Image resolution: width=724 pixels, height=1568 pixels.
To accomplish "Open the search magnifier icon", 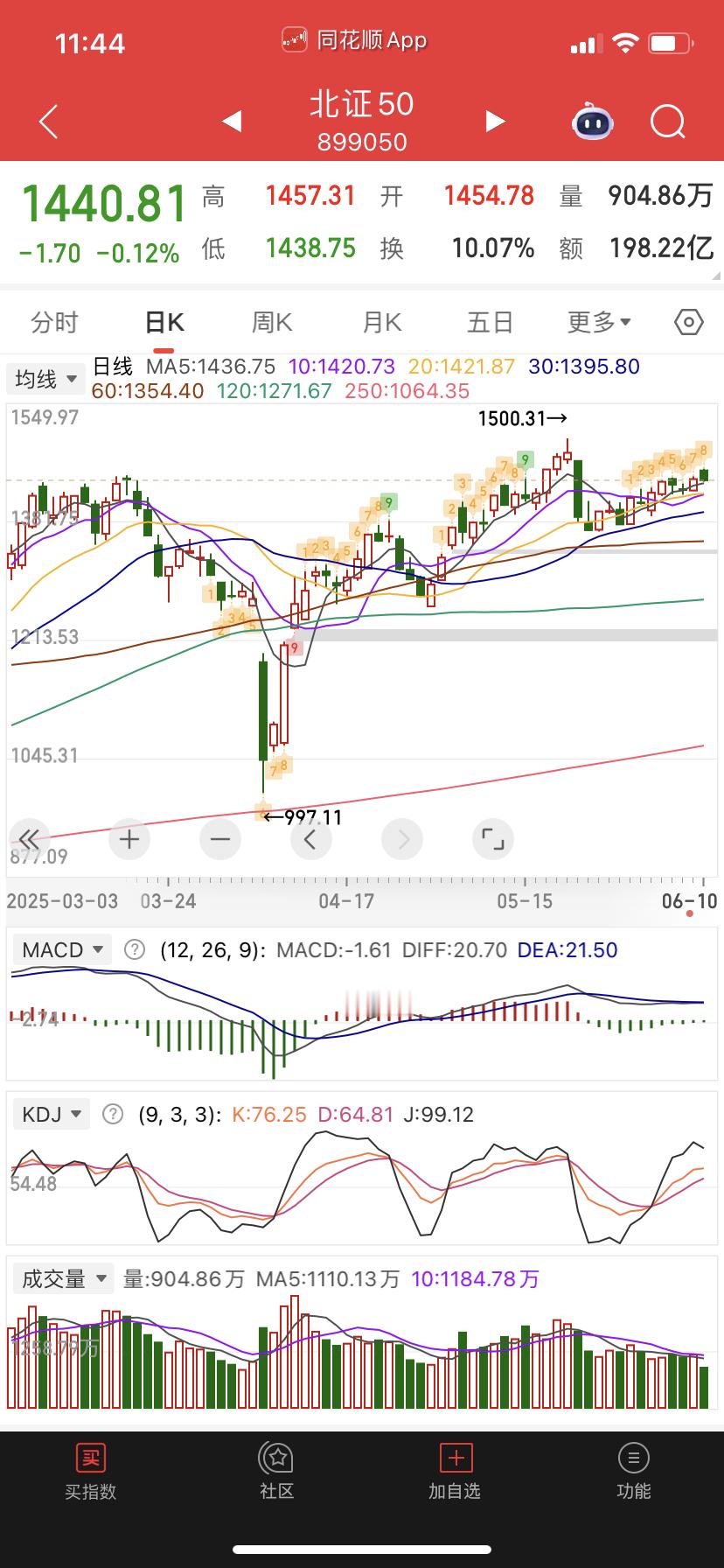I will 668,122.
